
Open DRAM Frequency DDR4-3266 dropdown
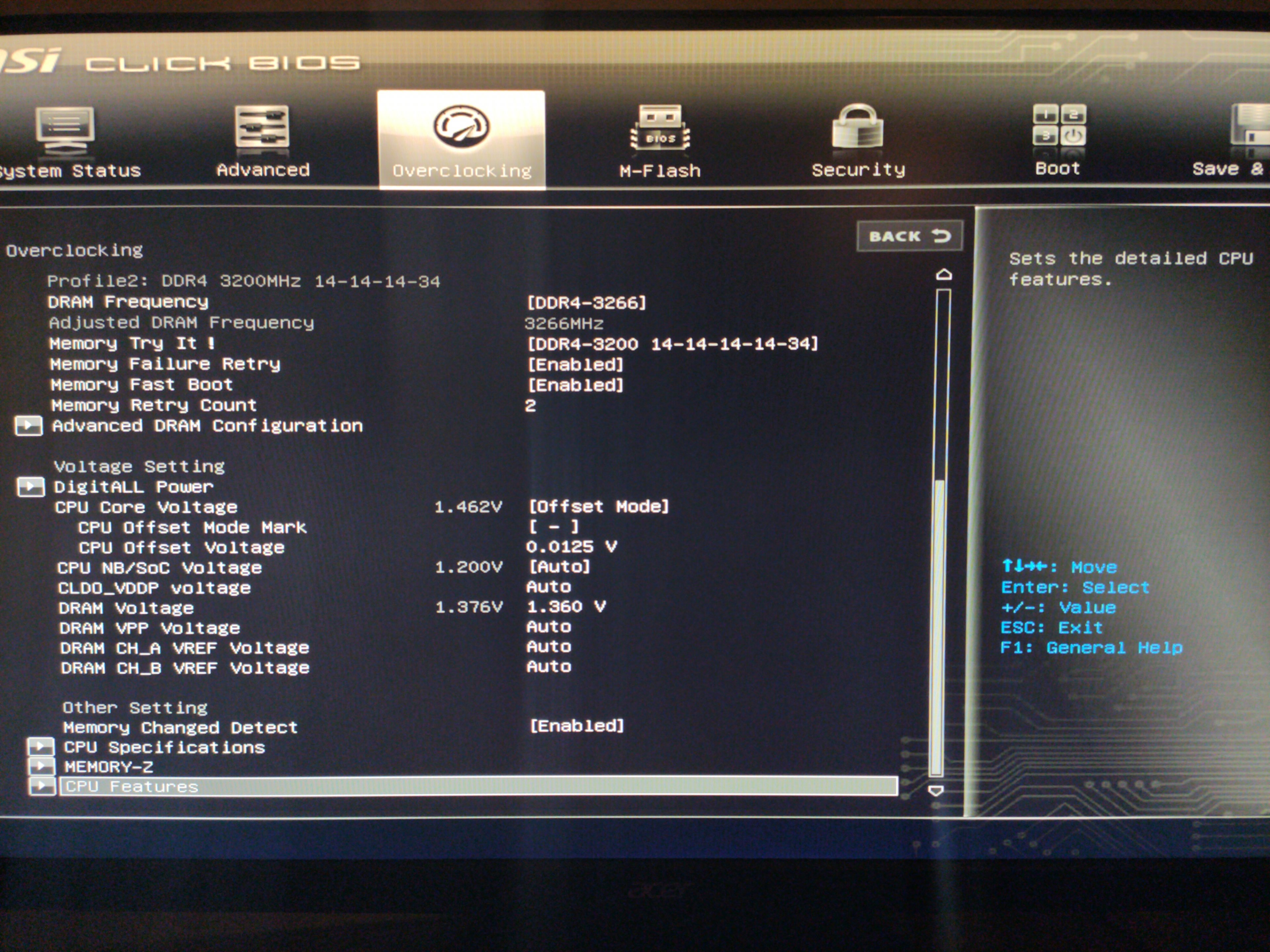[x=586, y=302]
